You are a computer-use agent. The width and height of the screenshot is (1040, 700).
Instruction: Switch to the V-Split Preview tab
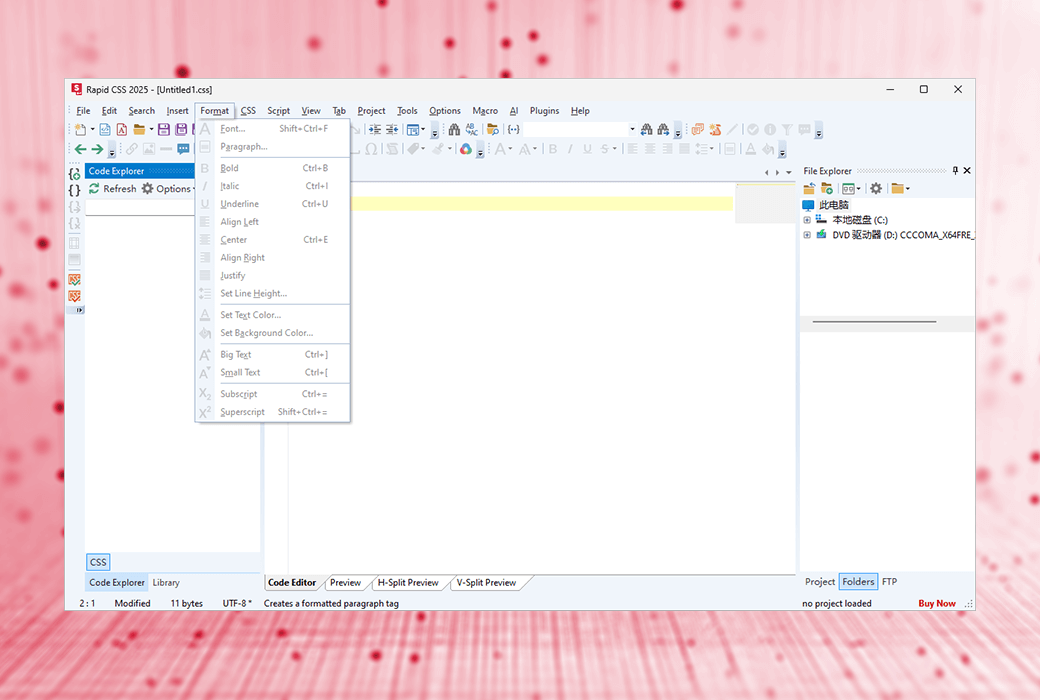[x=486, y=583]
